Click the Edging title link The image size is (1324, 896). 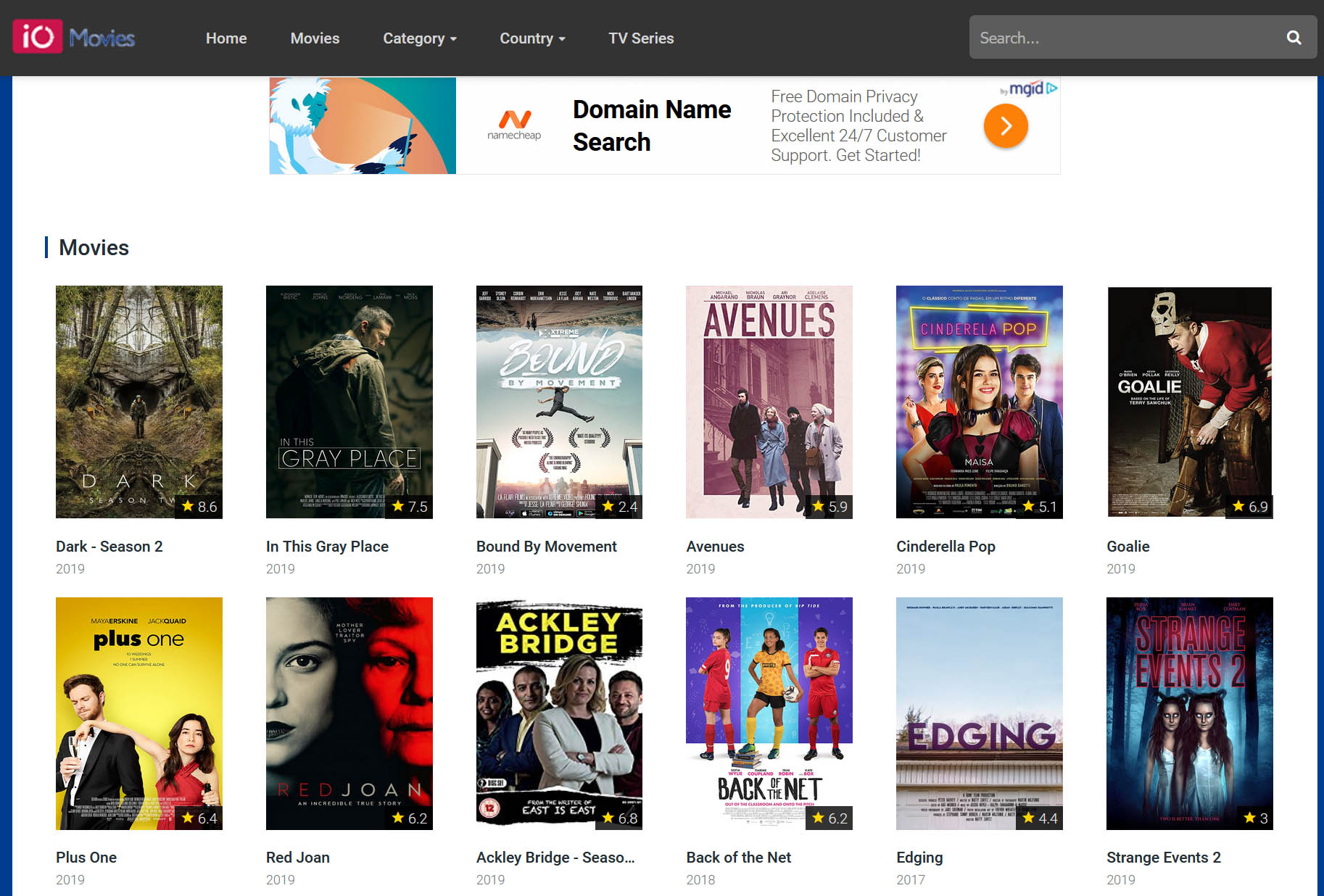pyautogui.click(x=919, y=858)
